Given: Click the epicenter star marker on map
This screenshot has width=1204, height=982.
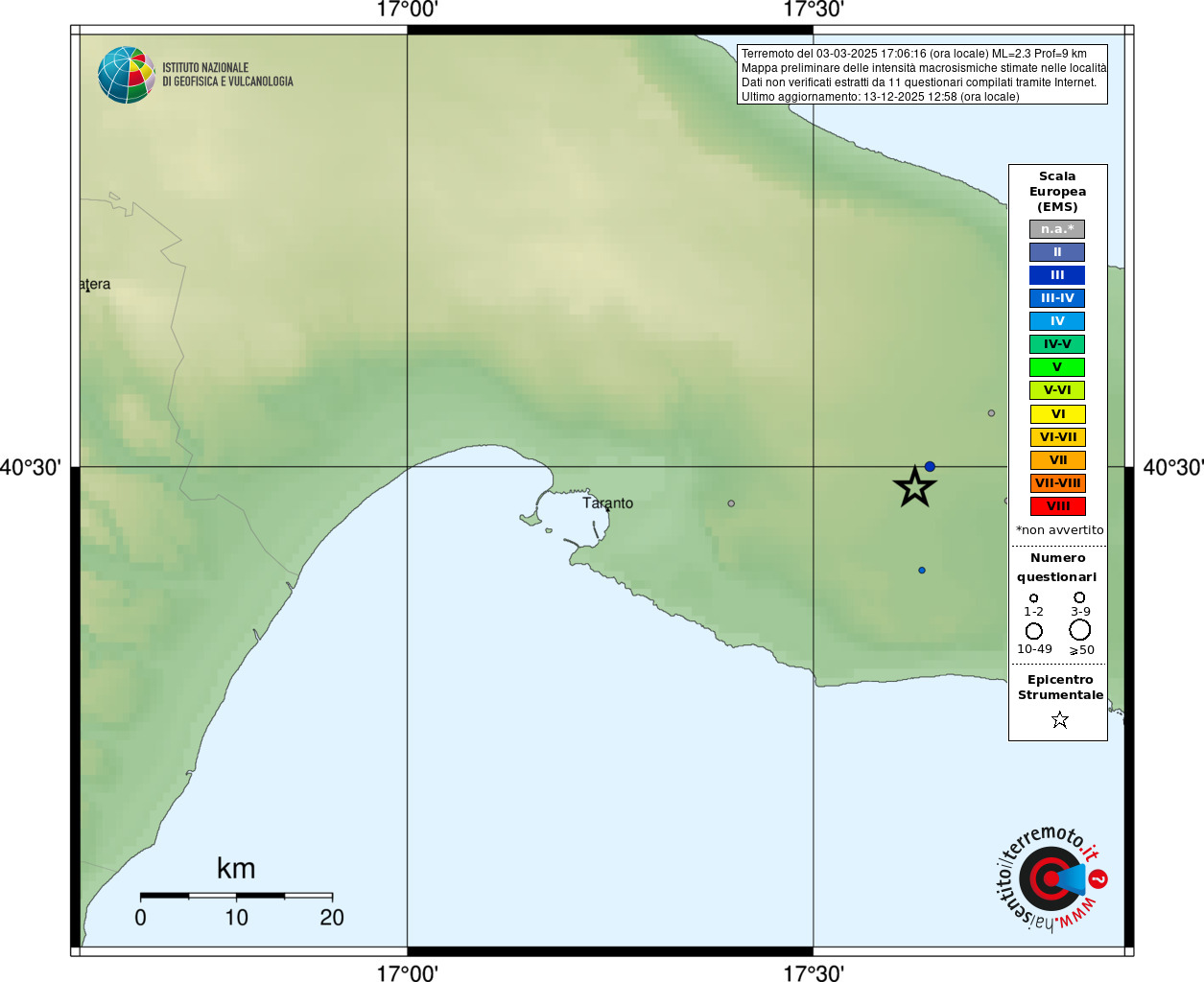Looking at the screenshot, I should pos(915,486).
